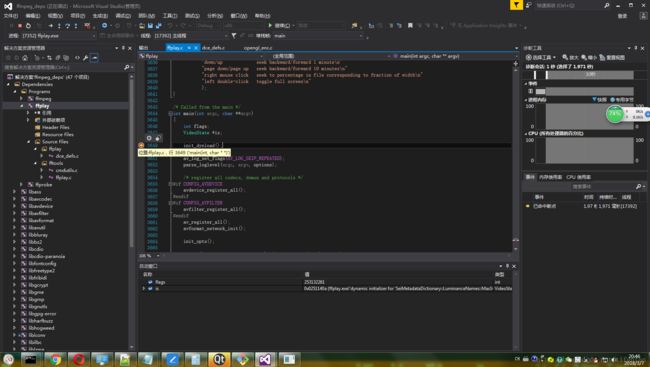This screenshot has width=650, height=367.
Task: Open the 工具 (Tools) menu
Action: click(x=170, y=16)
